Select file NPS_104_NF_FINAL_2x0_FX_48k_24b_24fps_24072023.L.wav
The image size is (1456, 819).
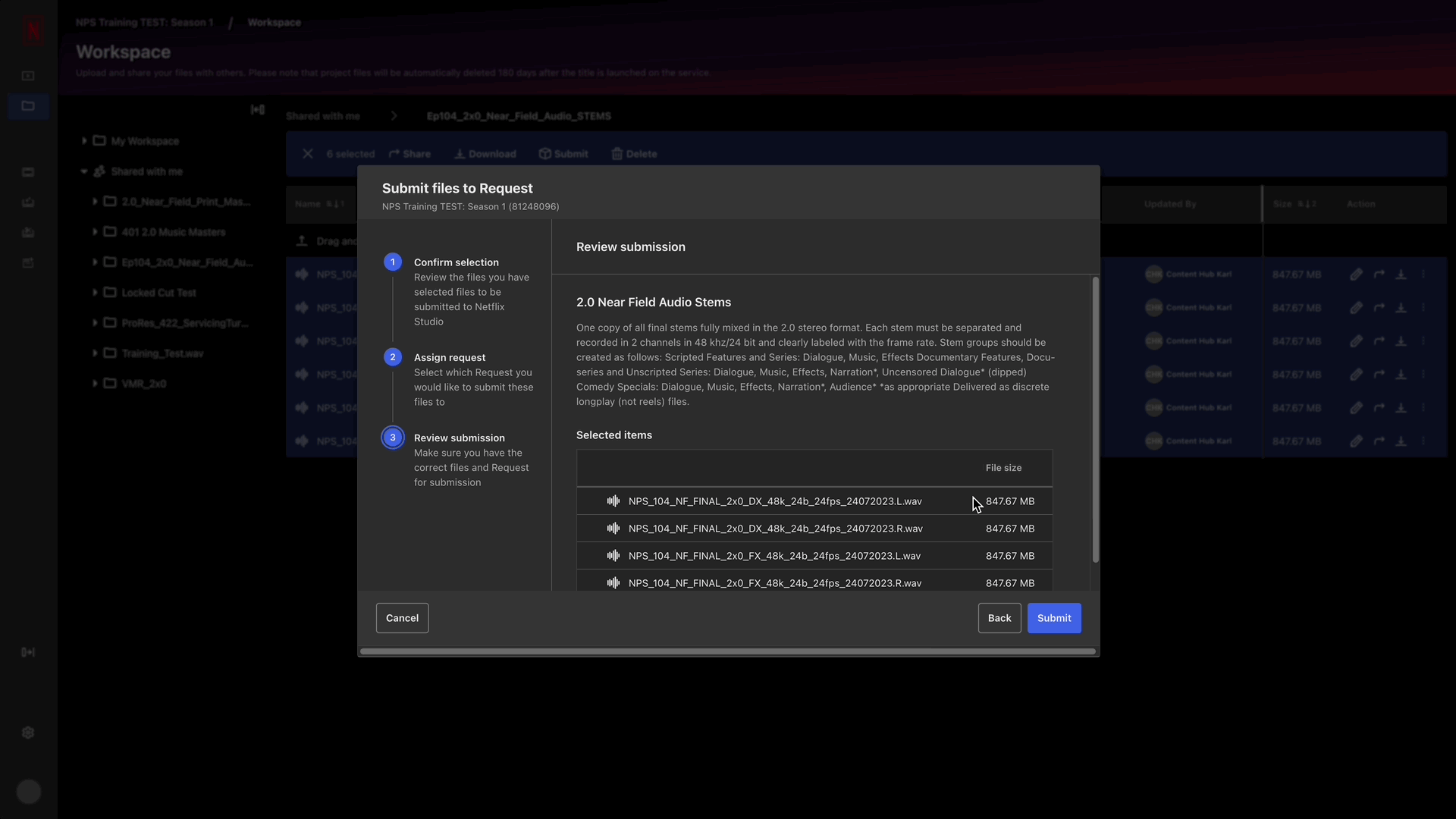tap(814, 556)
